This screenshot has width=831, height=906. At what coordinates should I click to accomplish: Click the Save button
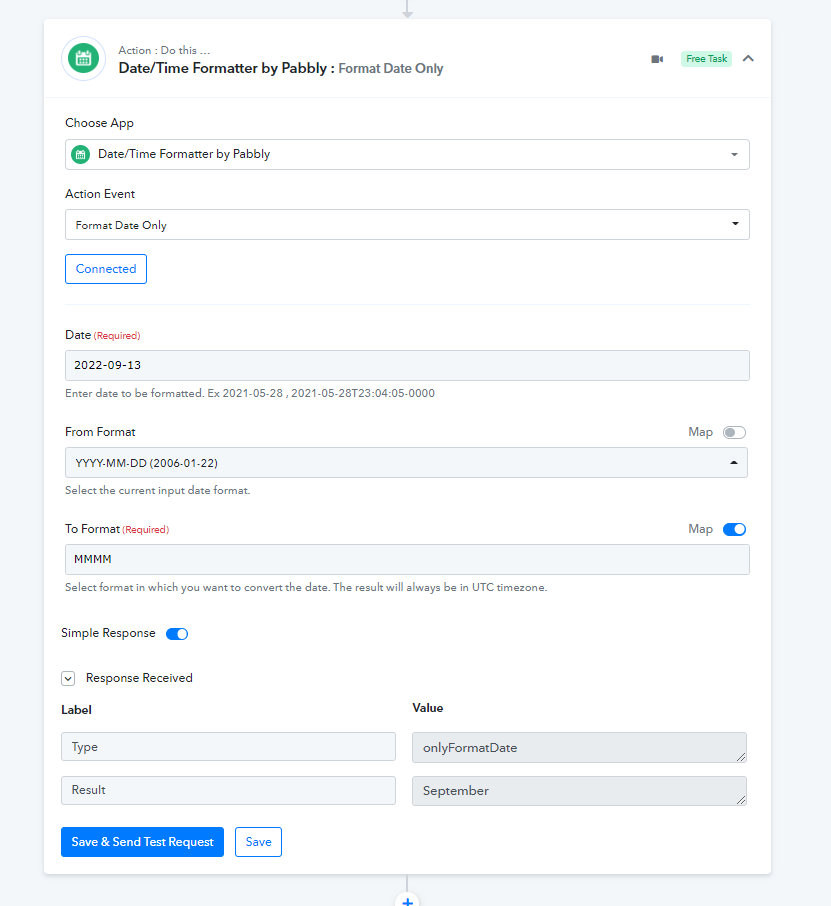point(258,842)
